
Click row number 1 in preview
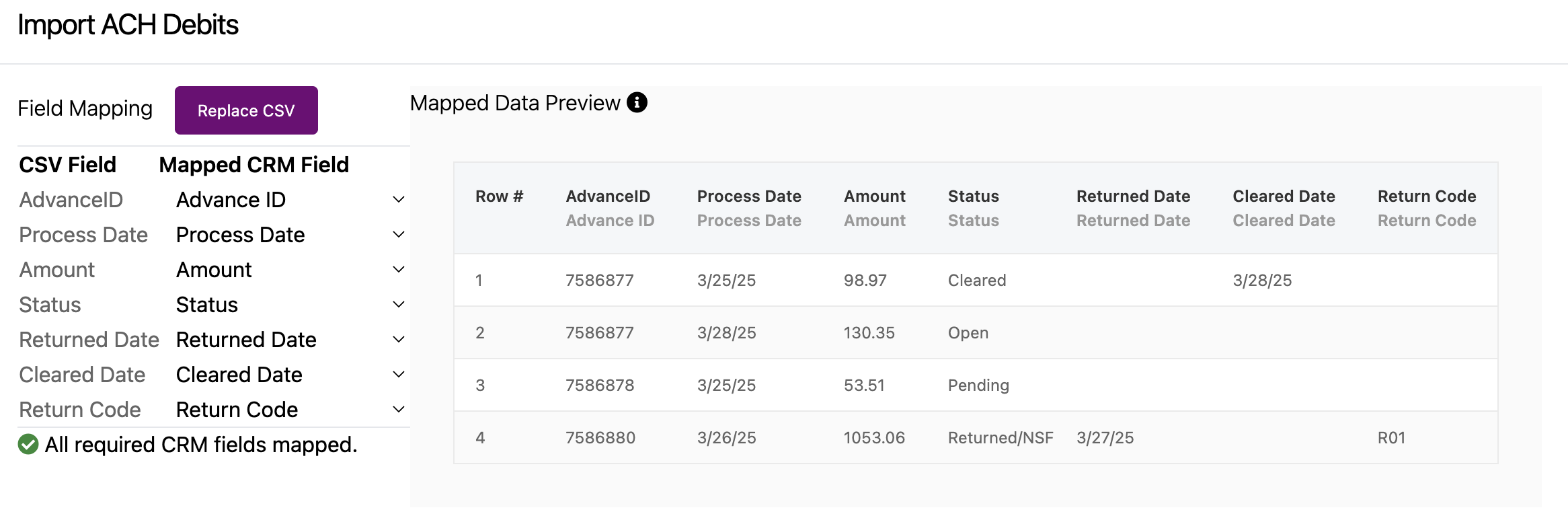(479, 281)
